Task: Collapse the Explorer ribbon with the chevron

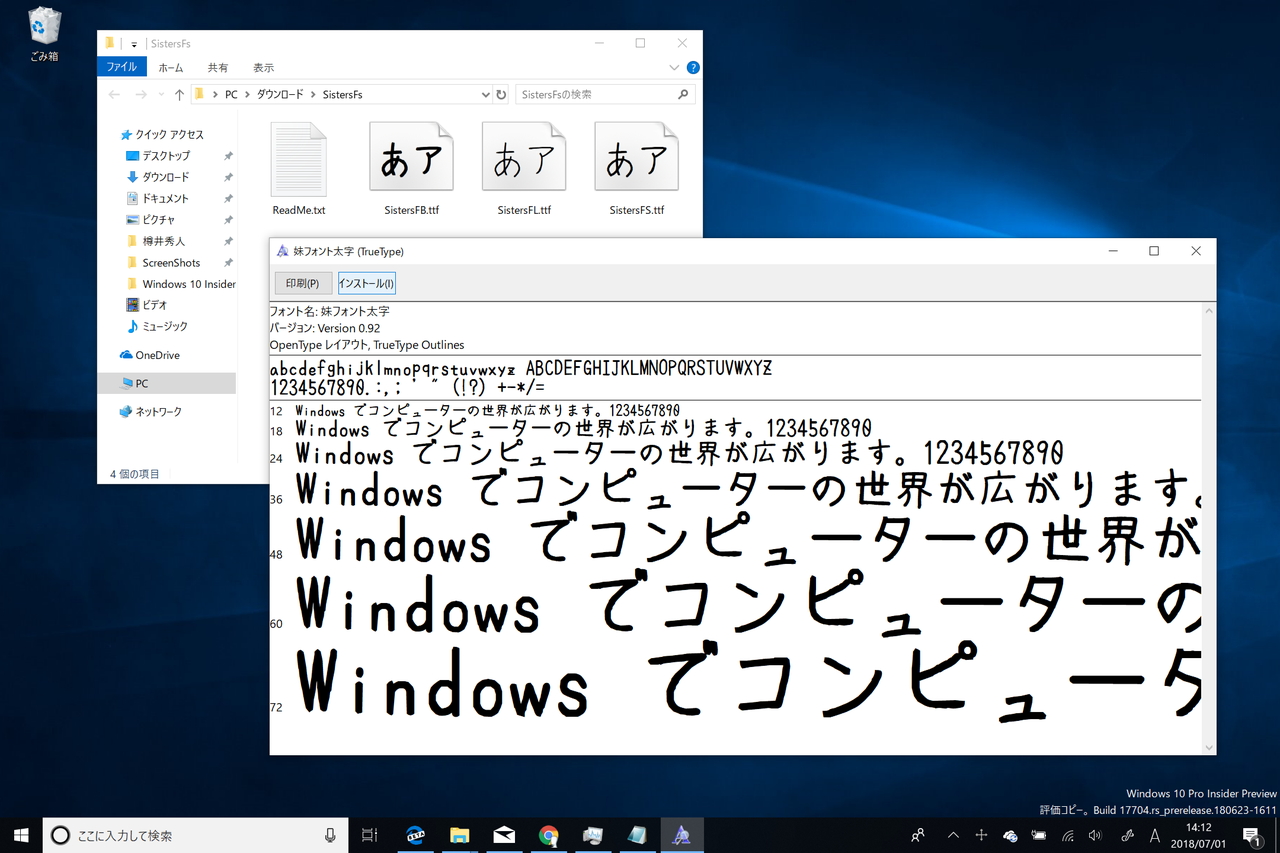Action: pyautogui.click(x=673, y=67)
